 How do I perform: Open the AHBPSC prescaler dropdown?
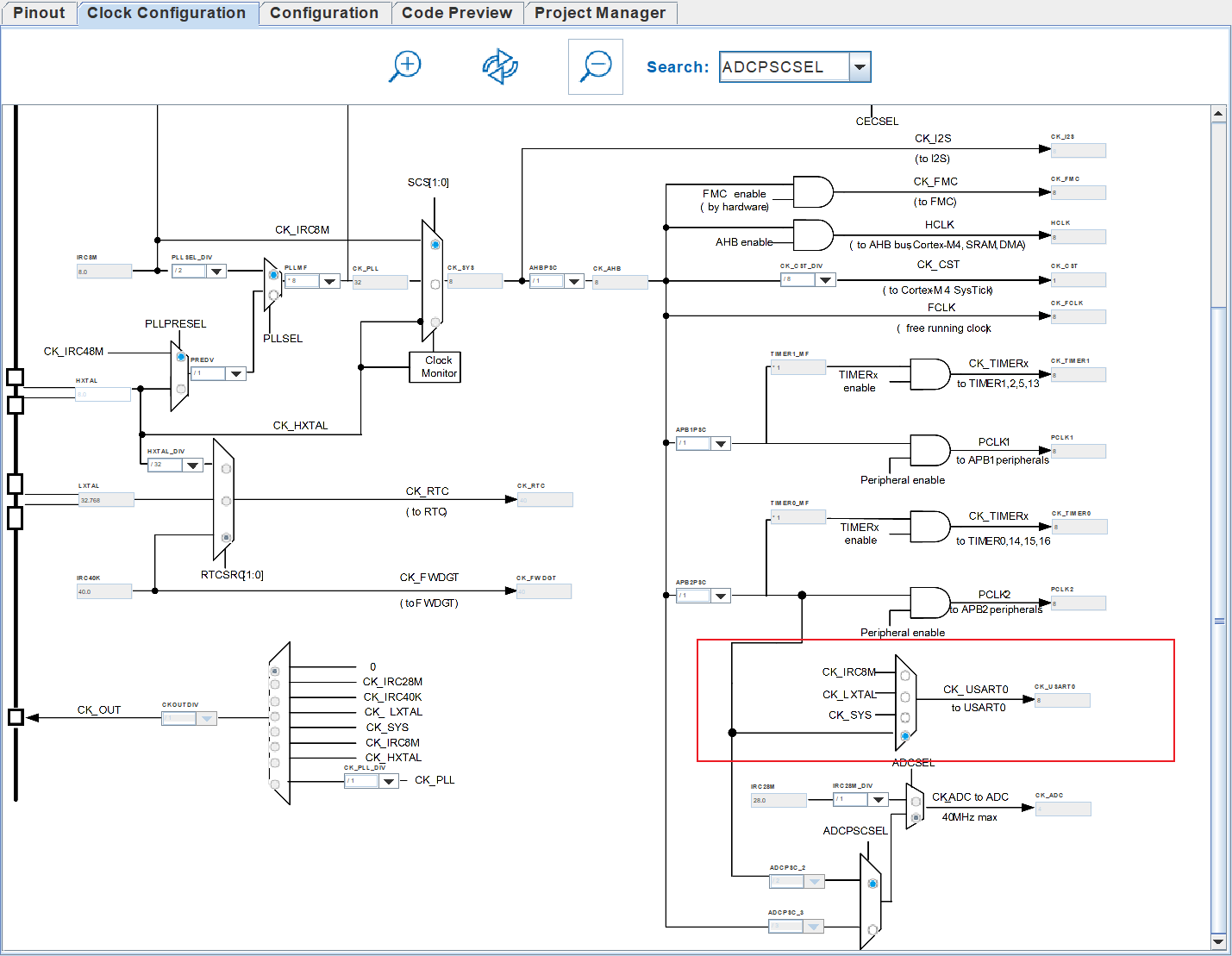[x=574, y=281]
